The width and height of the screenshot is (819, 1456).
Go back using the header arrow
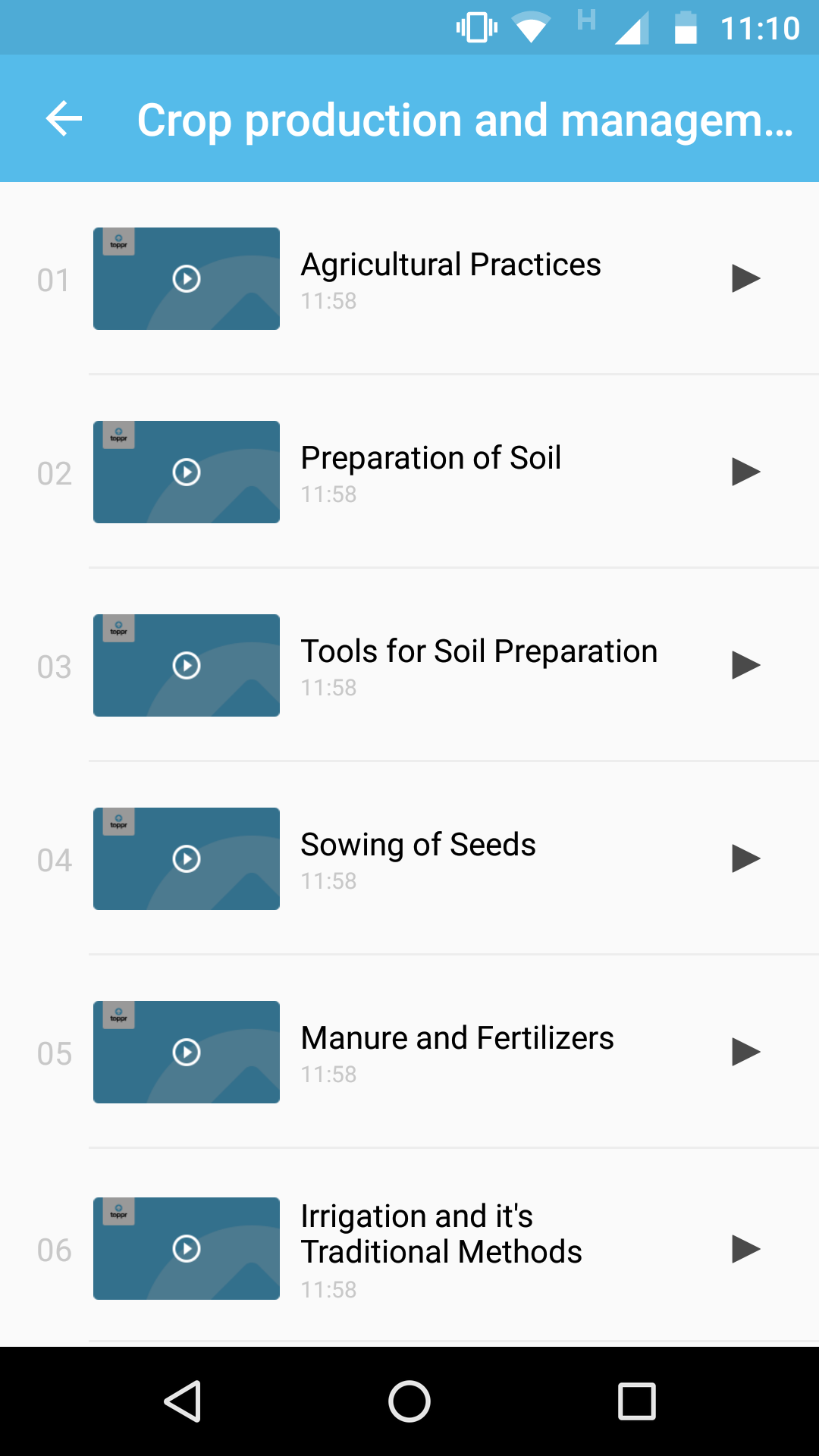tap(64, 119)
